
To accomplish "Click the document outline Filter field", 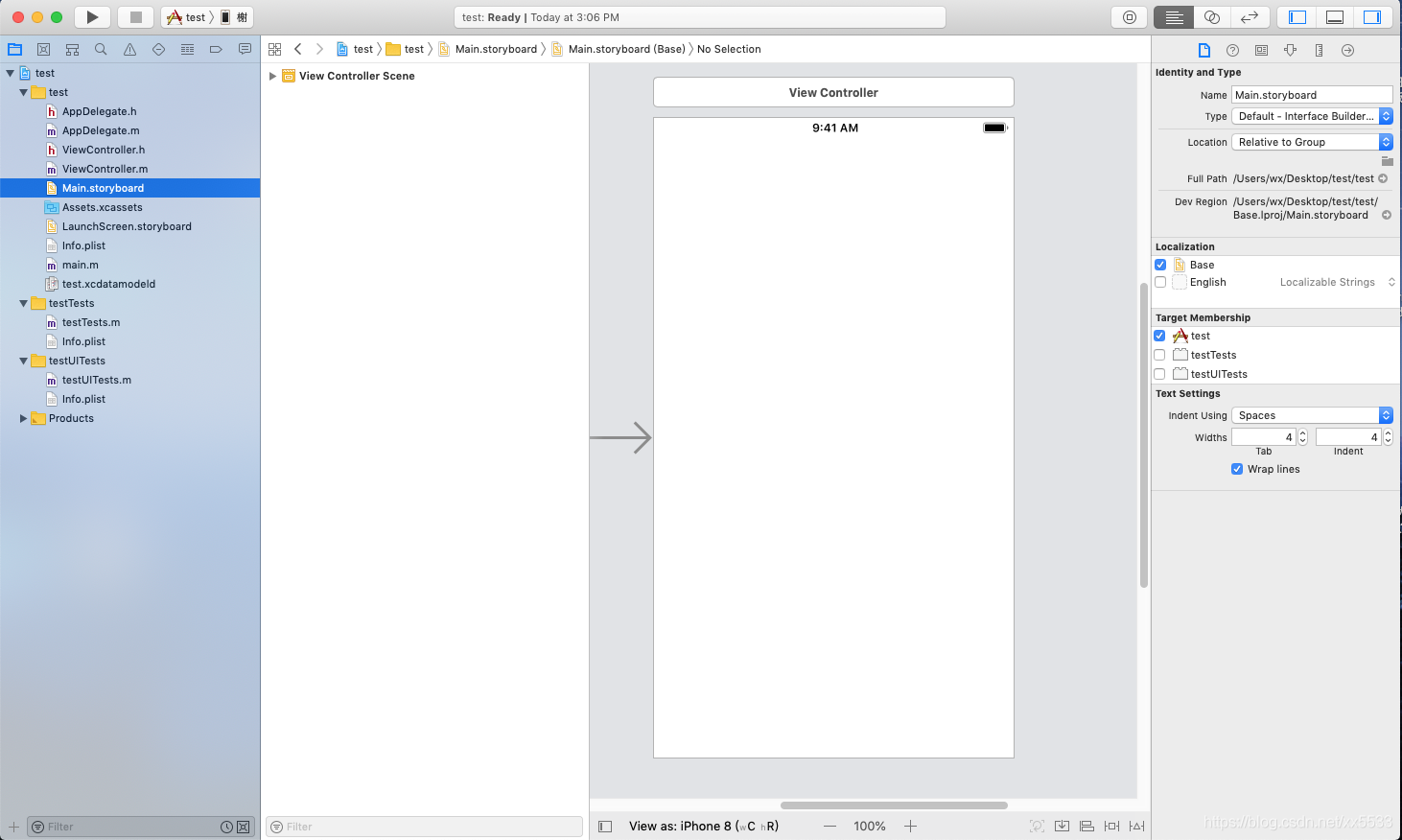I will click(425, 827).
